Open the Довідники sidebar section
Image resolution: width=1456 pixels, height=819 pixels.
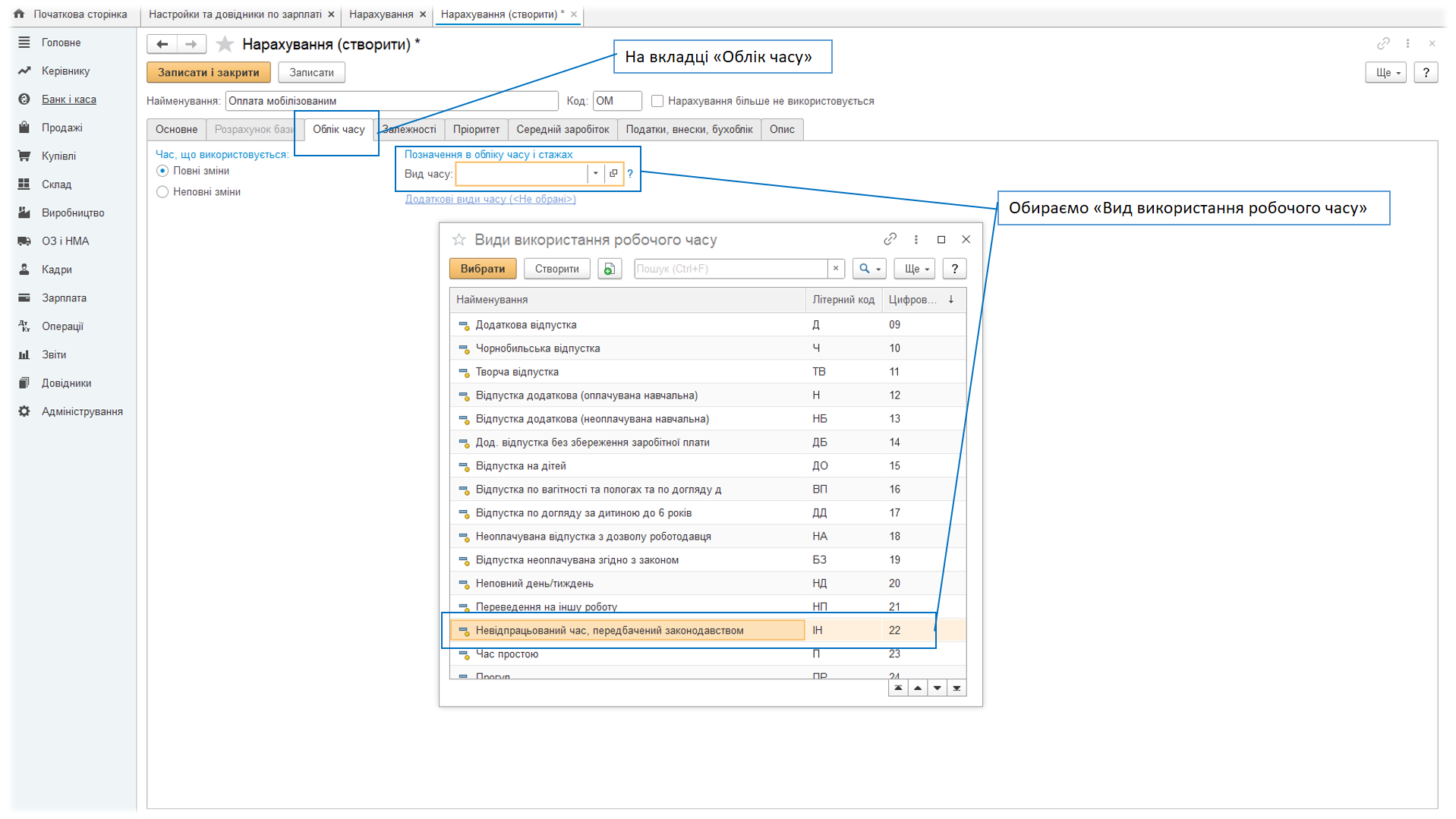click(x=66, y=383)
